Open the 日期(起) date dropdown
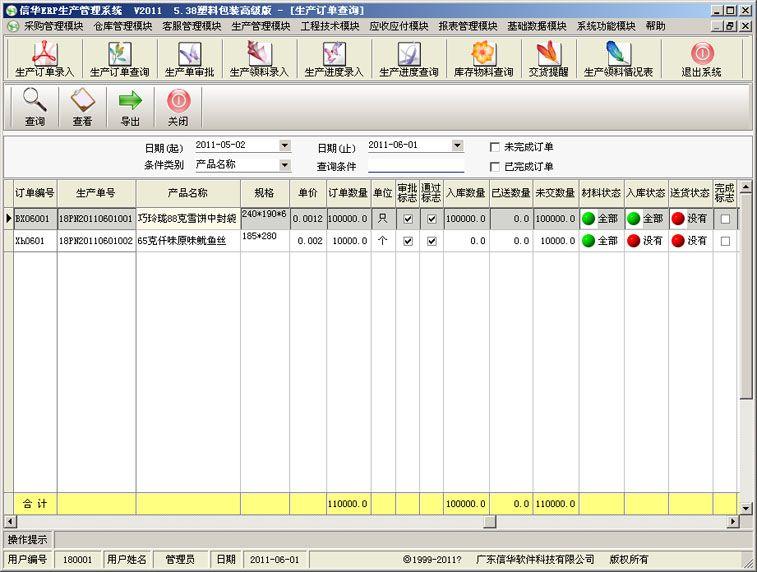The image size is (757, 572). [285, 145]
